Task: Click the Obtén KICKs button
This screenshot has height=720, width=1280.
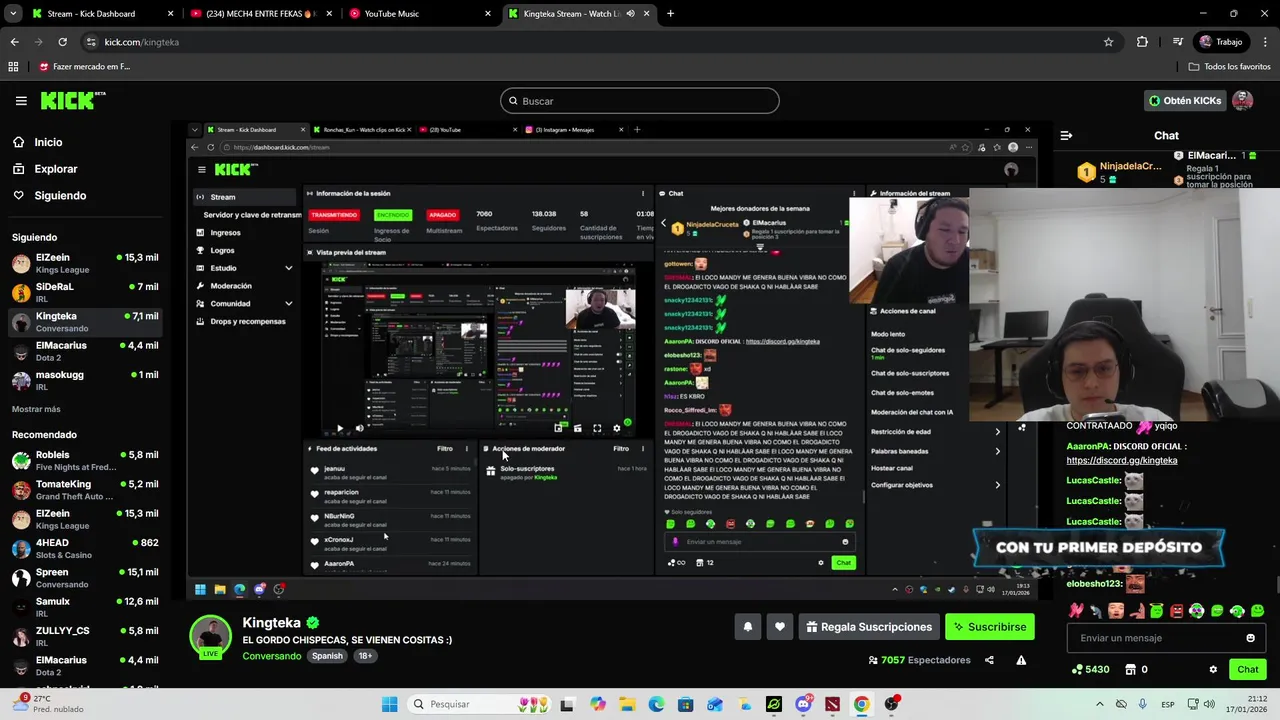Action: [x=1185, y=101]
